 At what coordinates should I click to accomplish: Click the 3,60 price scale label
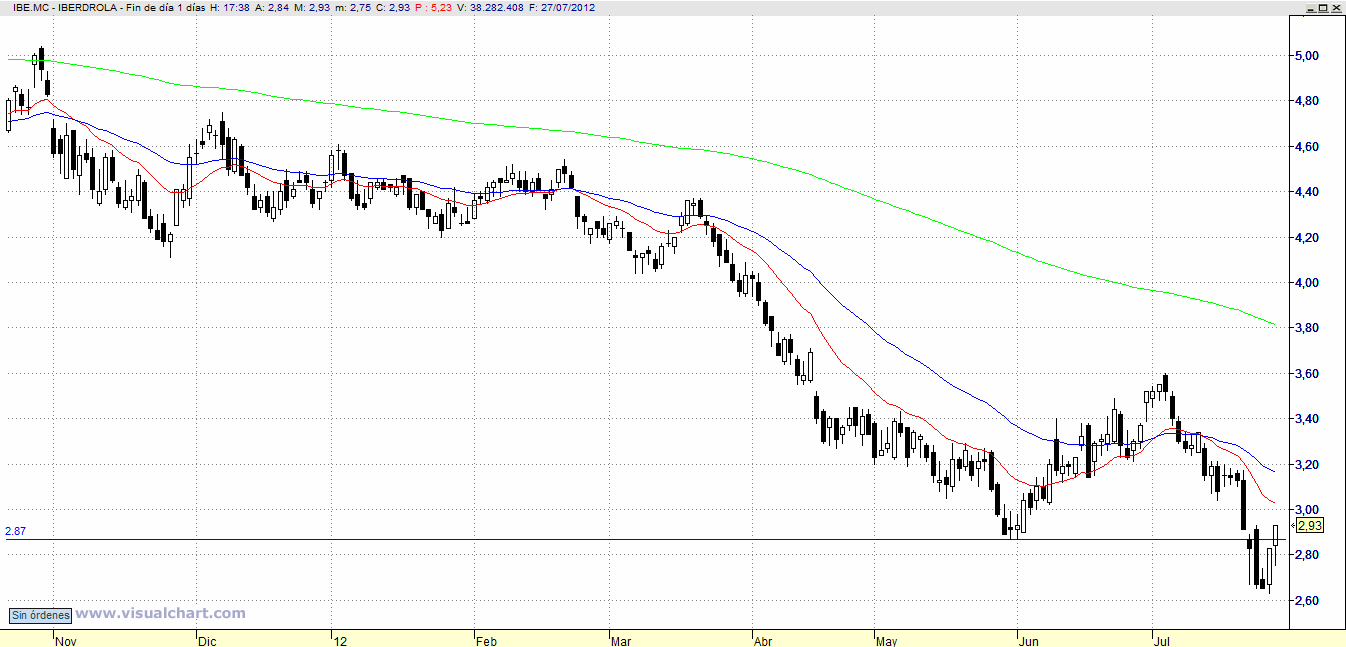[x=1309, y=374]
